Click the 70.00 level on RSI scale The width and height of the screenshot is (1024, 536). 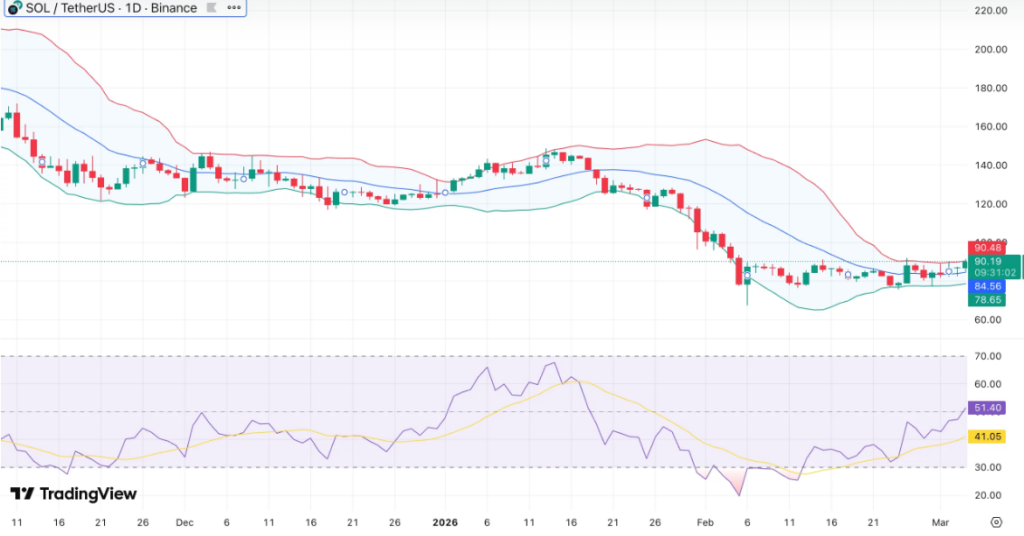(x=988, y=356)
